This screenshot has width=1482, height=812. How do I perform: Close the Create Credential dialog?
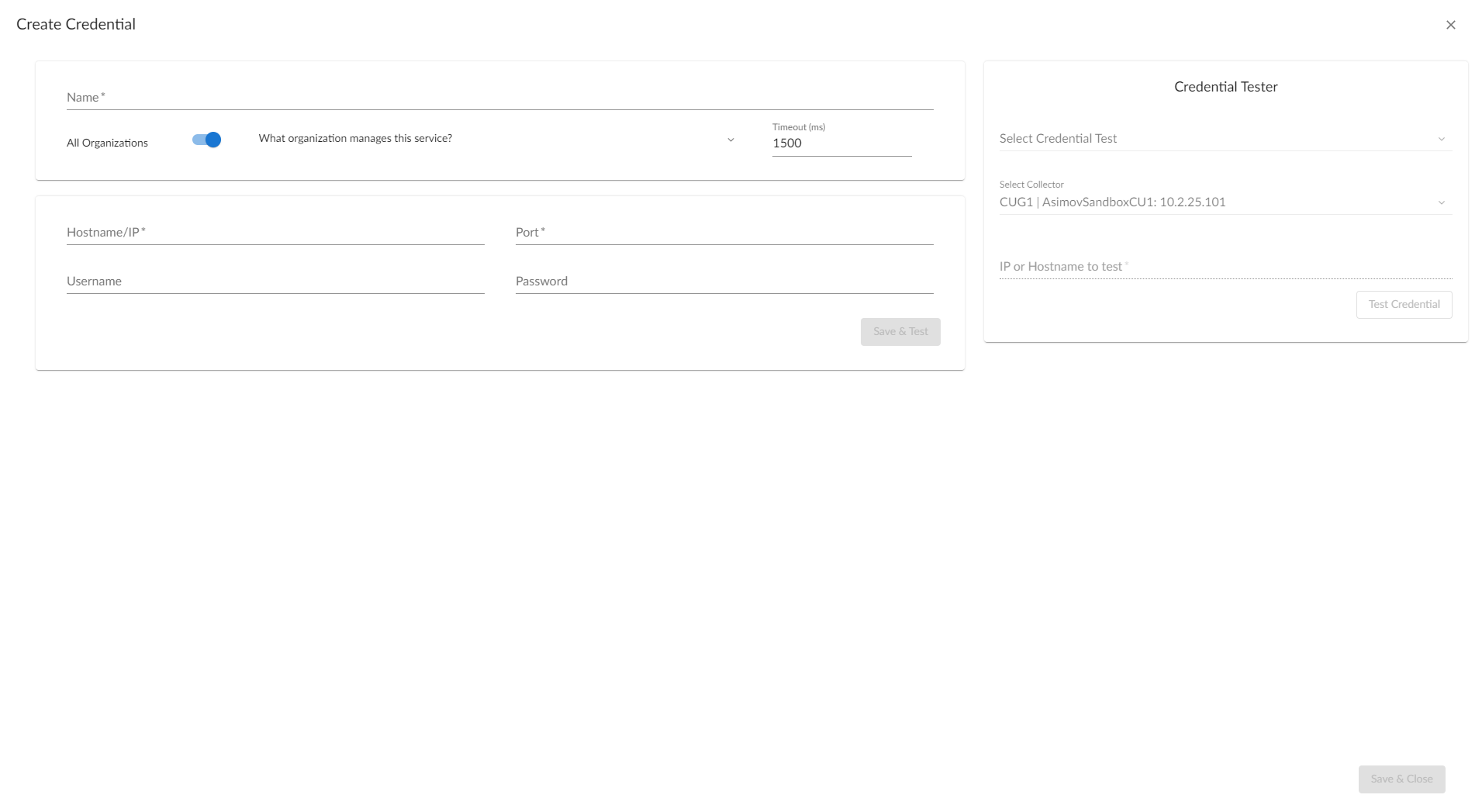click(1450, 25)
